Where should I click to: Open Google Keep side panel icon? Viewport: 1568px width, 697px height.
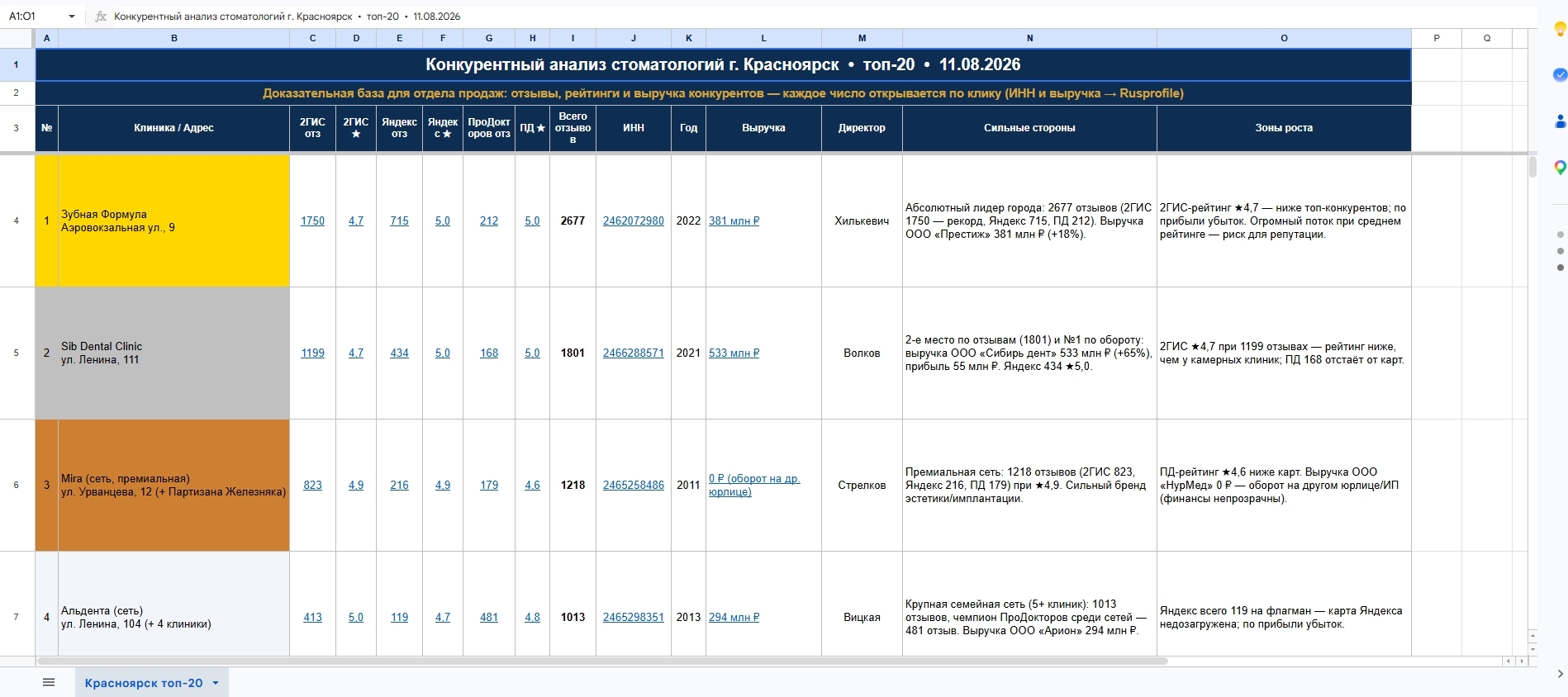(1560, 29)
